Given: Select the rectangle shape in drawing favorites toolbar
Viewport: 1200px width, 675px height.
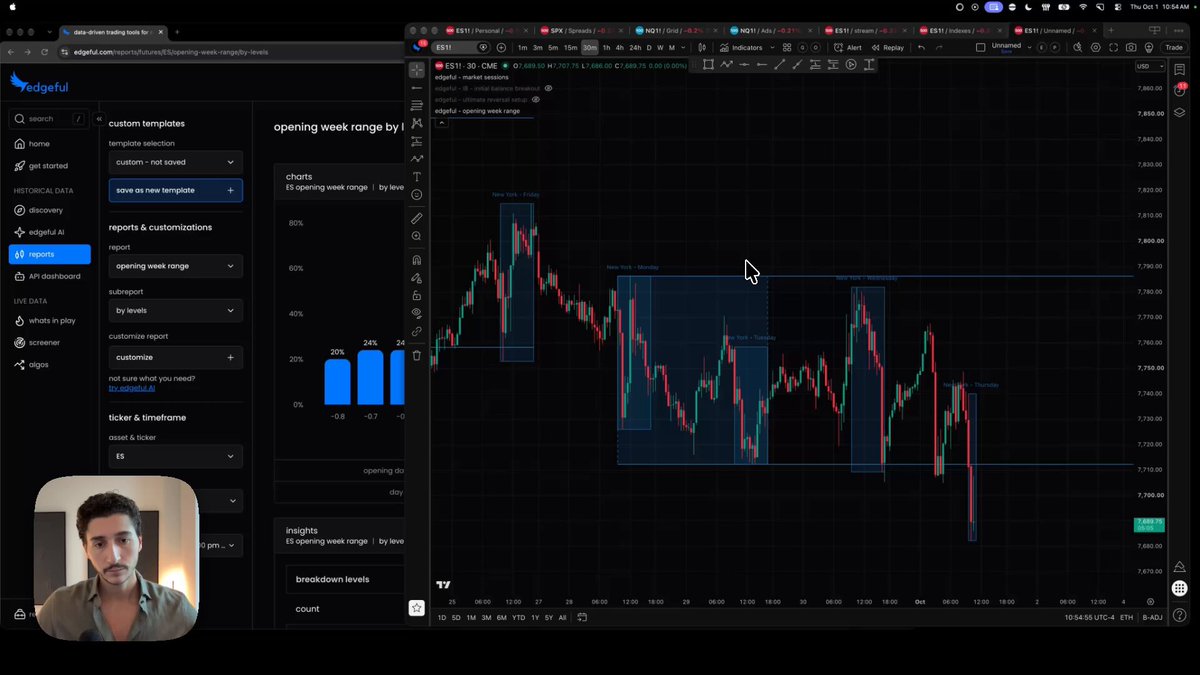Looking at the screenshot, I should pyautogui.click(x=708, y=65).
